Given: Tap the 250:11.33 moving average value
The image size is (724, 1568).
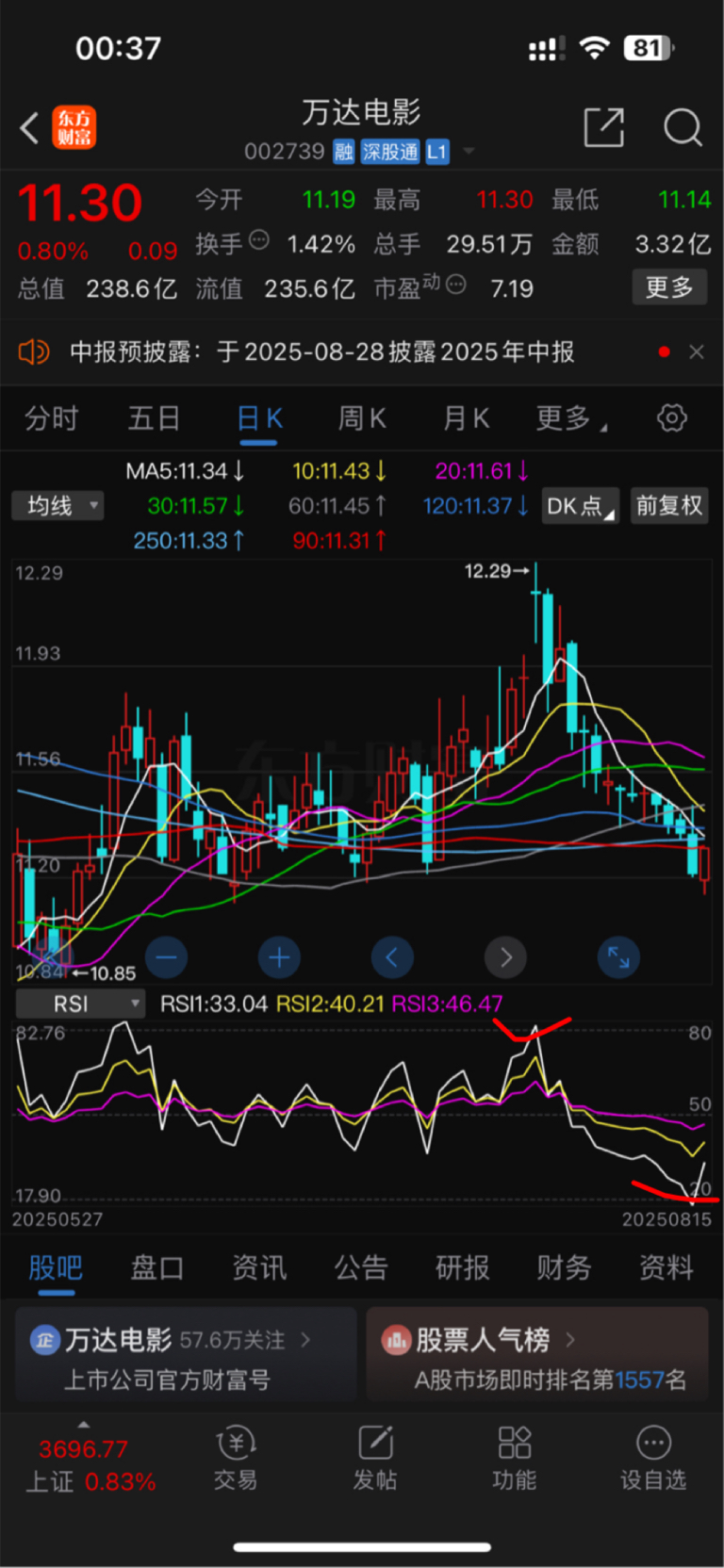Looking at the screenshot, I should 189,541.
